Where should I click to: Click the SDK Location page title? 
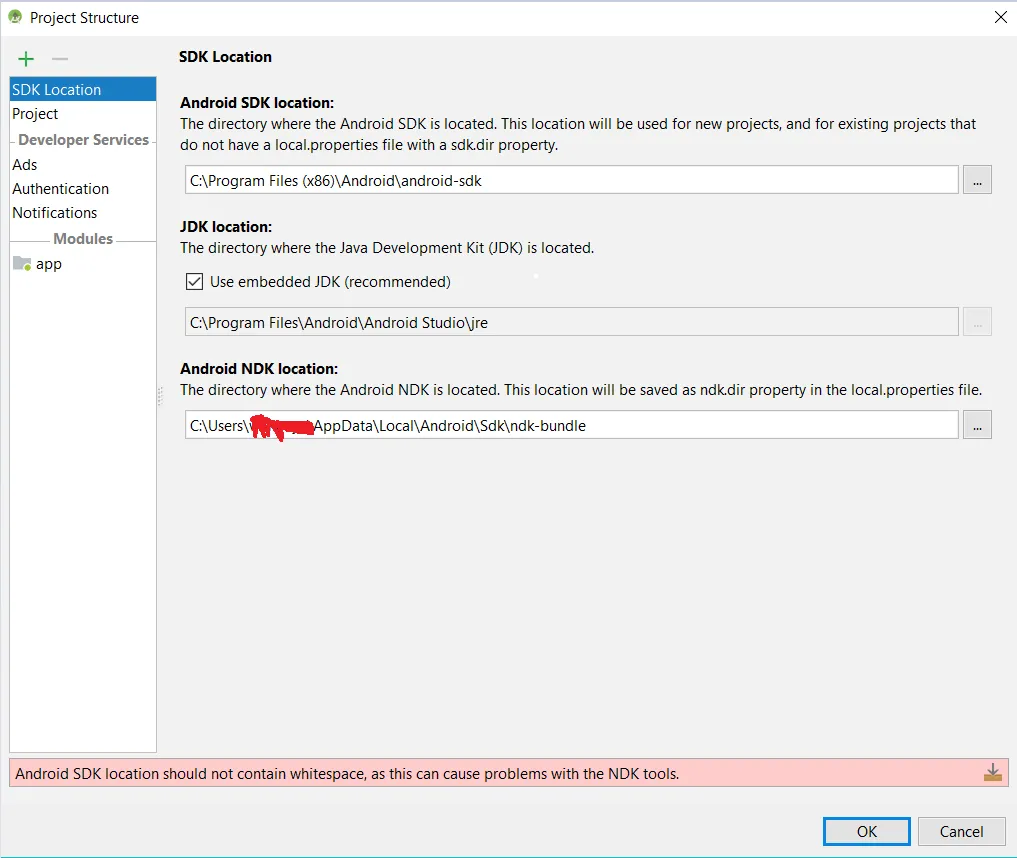225,56
